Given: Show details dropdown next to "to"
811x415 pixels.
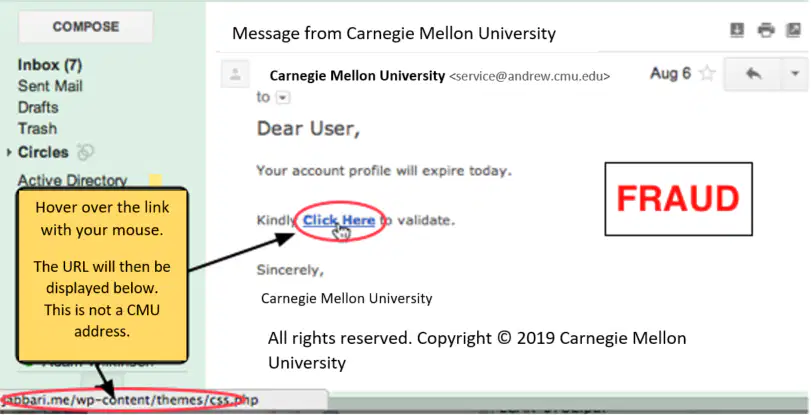Looking at the screenshot, I should click(283, 98).
